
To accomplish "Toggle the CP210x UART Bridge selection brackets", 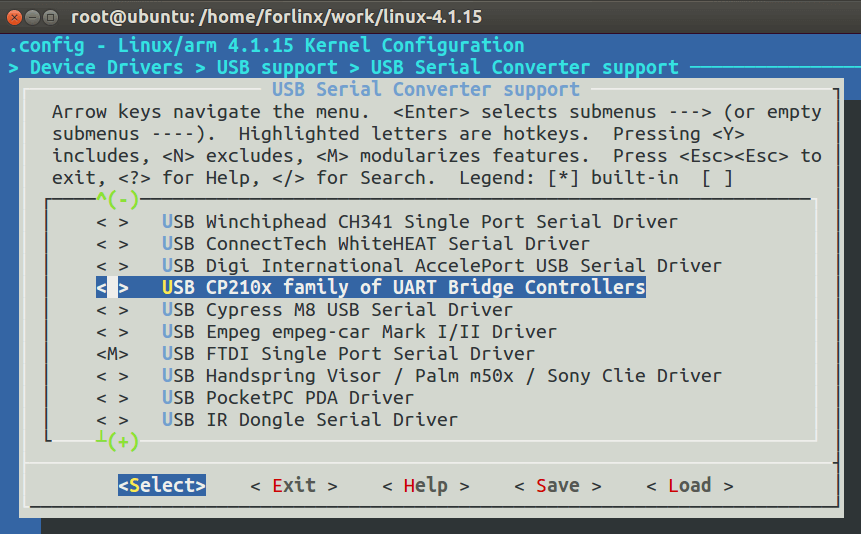I will [113, 288].
